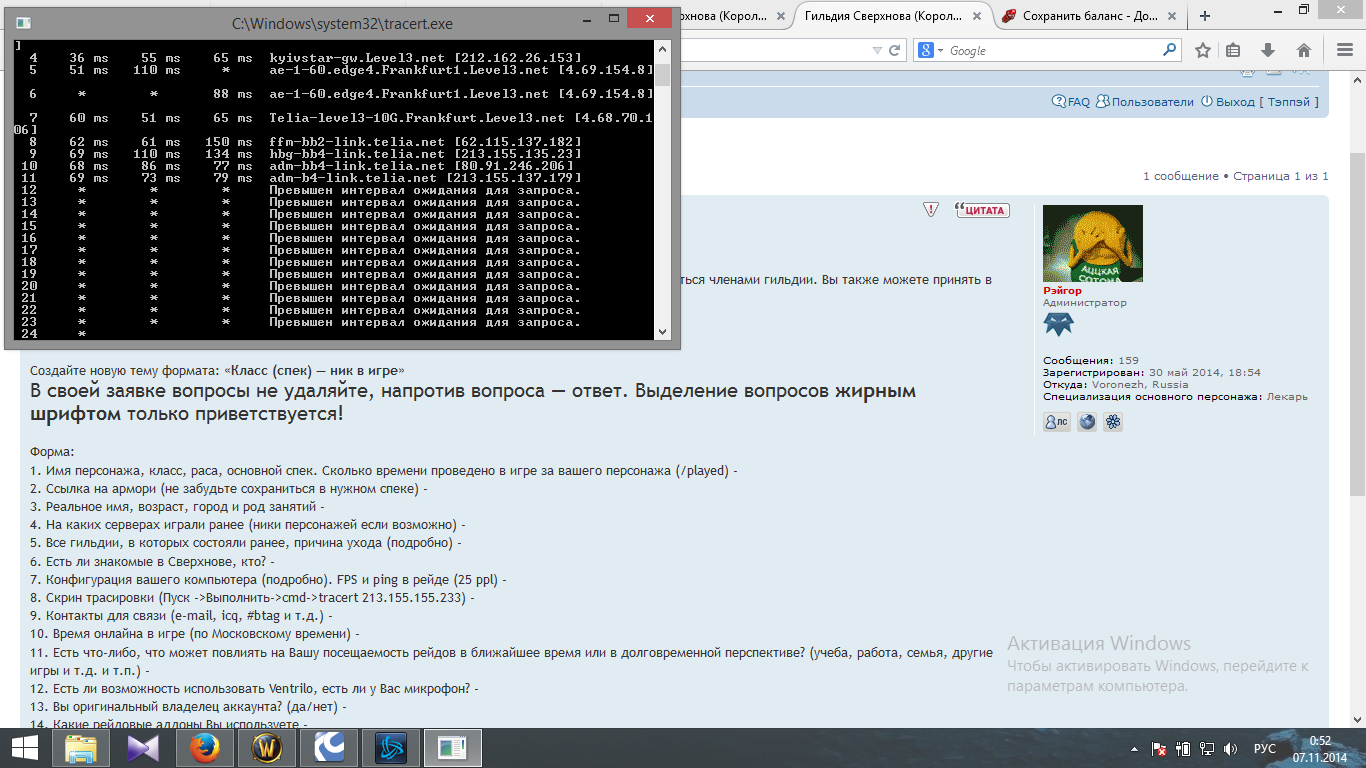The height and width of the screenshot is (768, 1366).
Task: Open the tracert window system menu icon
Action: [22, 21]
